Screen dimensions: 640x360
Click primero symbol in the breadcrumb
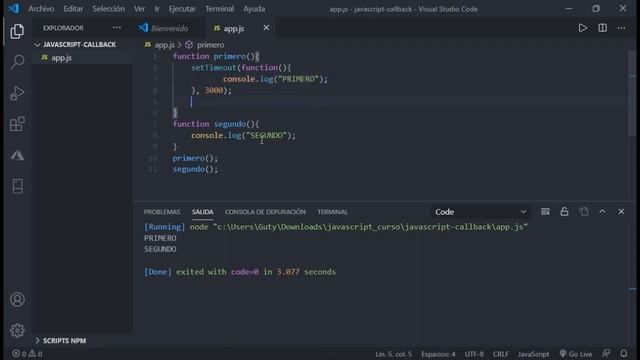[x=210, y=45]
